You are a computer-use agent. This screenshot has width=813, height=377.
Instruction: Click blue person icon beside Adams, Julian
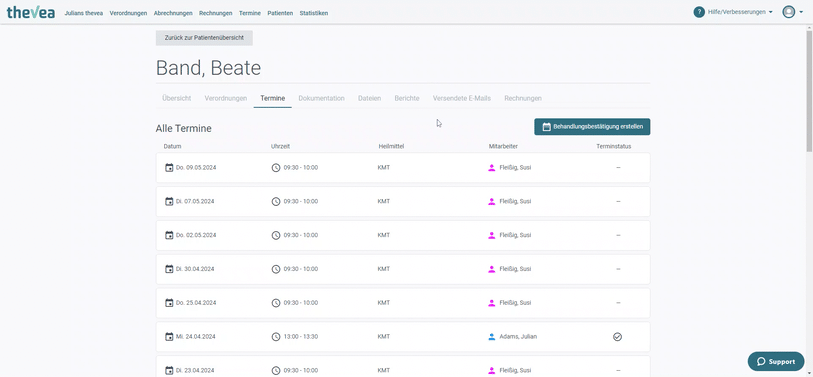tap(492, 337)
